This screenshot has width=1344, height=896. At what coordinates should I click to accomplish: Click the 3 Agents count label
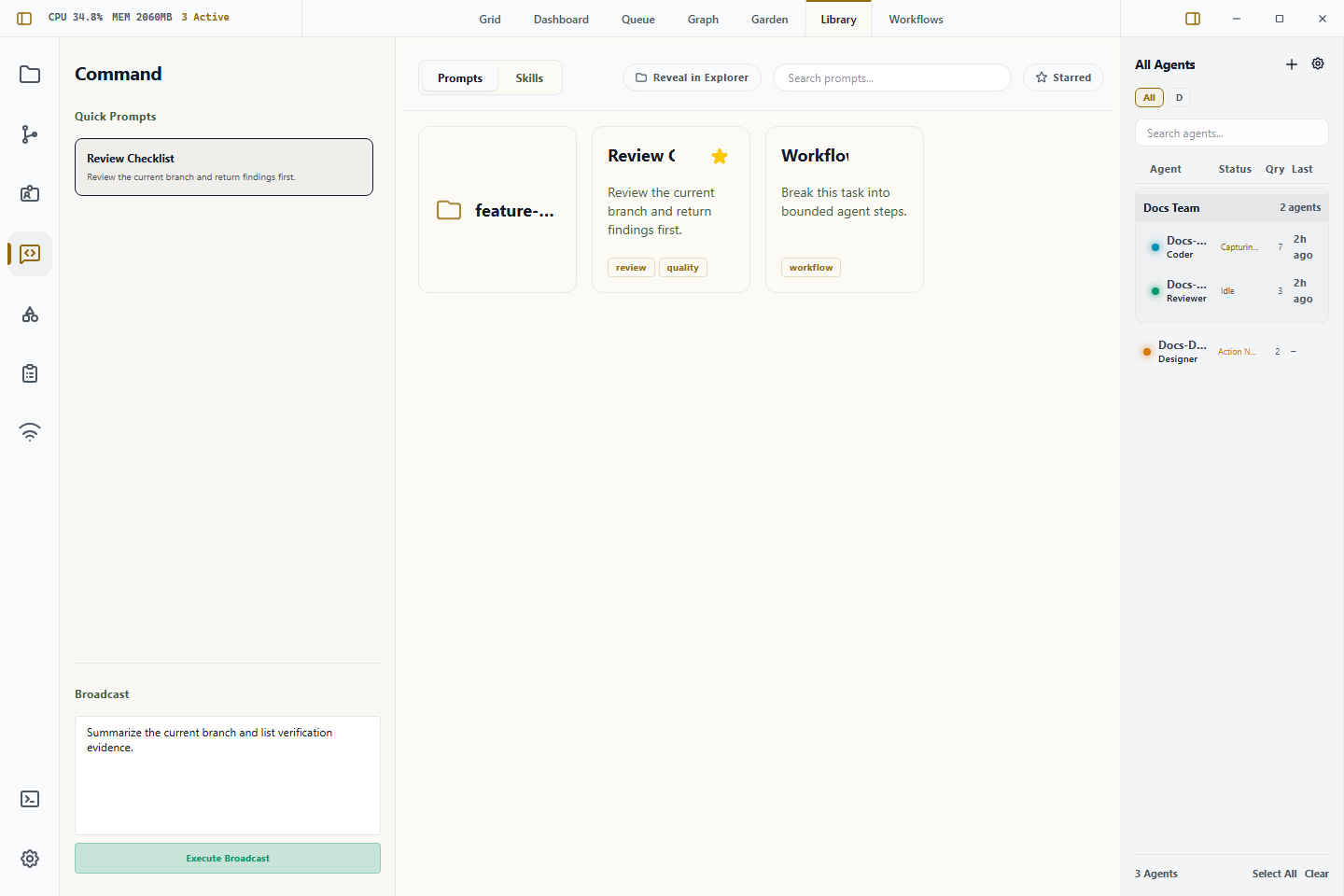[x=1156, y=874]
